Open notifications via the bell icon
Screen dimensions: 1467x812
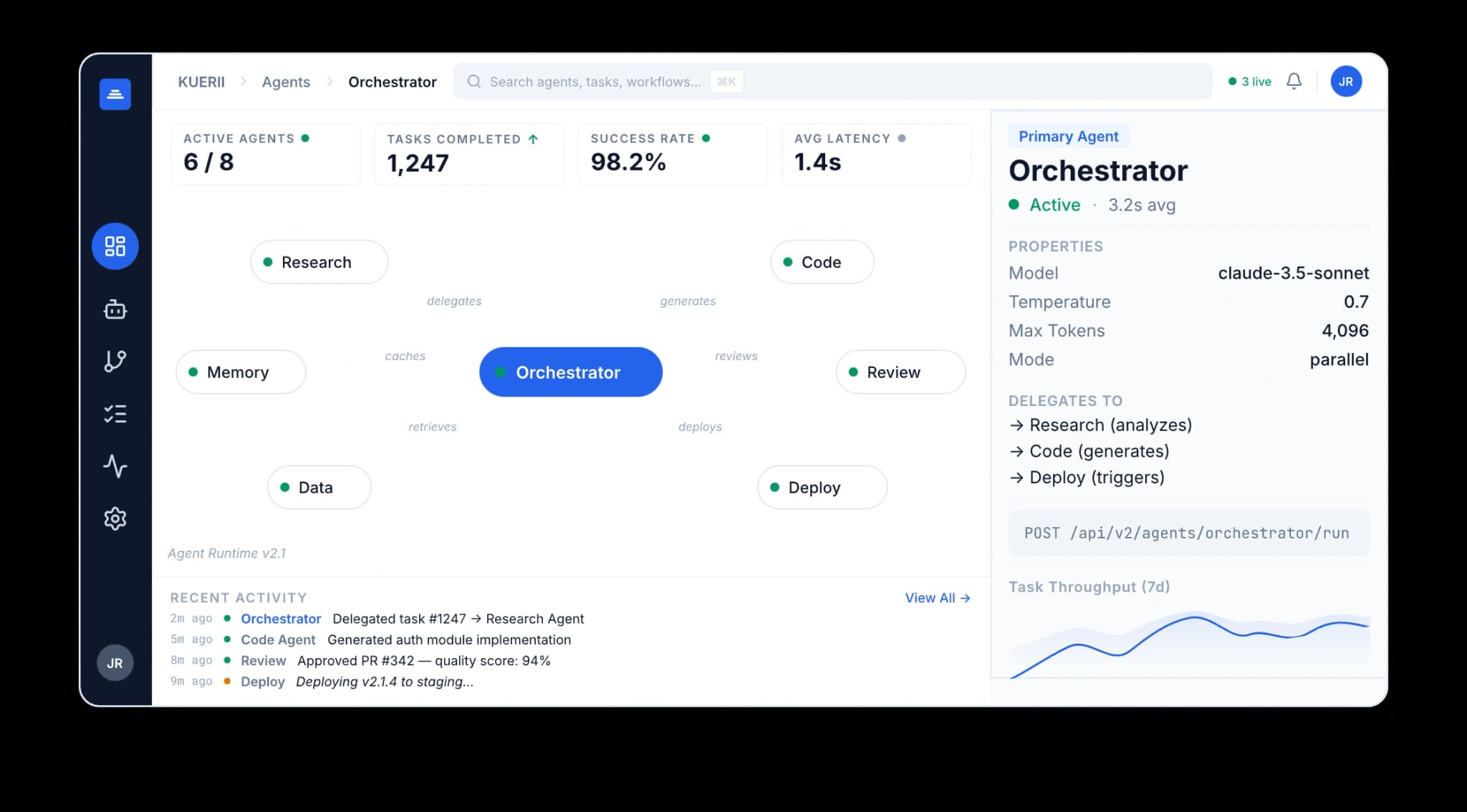1294,81
